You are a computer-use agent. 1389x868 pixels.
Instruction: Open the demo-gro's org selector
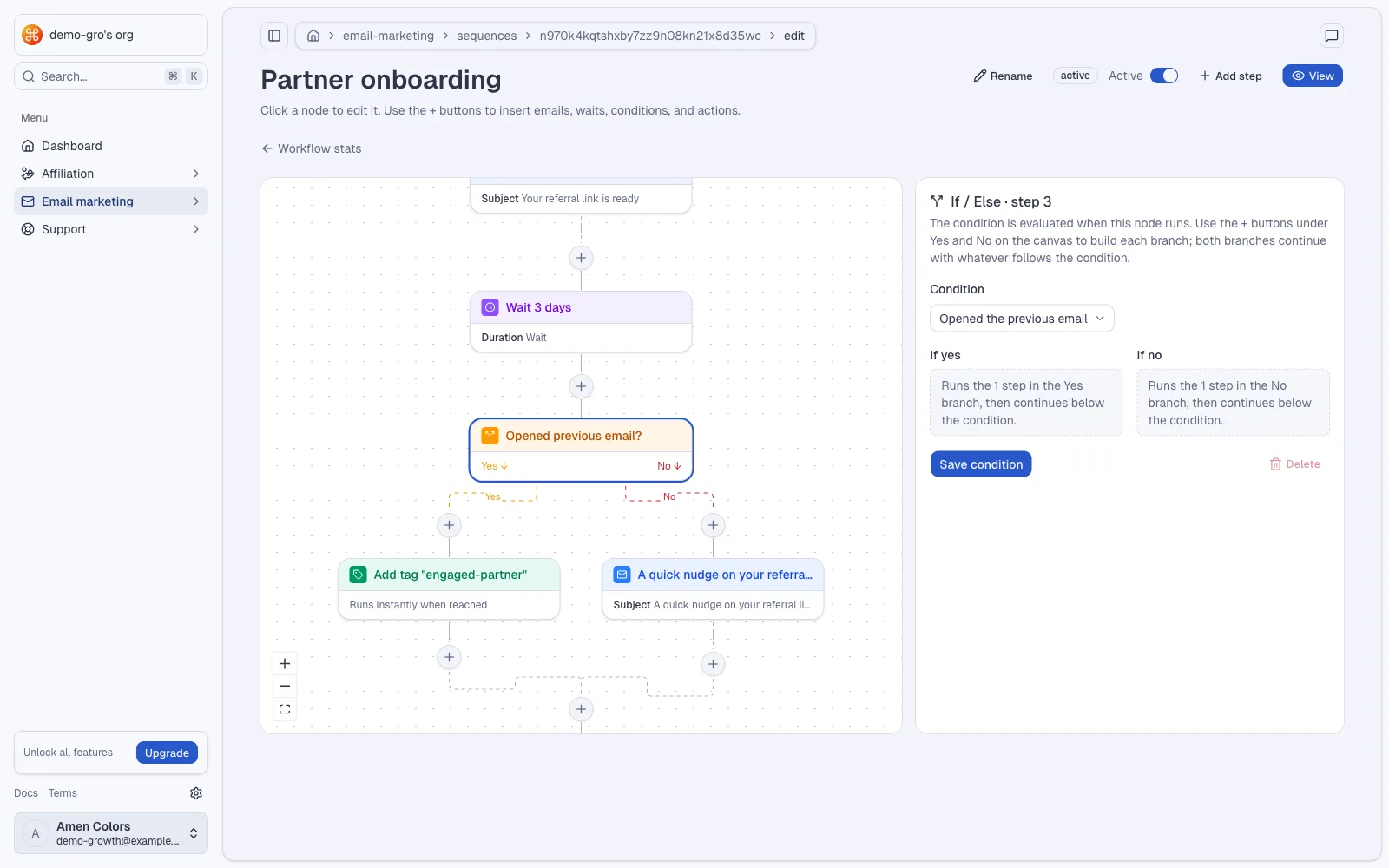[x=111, y=35]
